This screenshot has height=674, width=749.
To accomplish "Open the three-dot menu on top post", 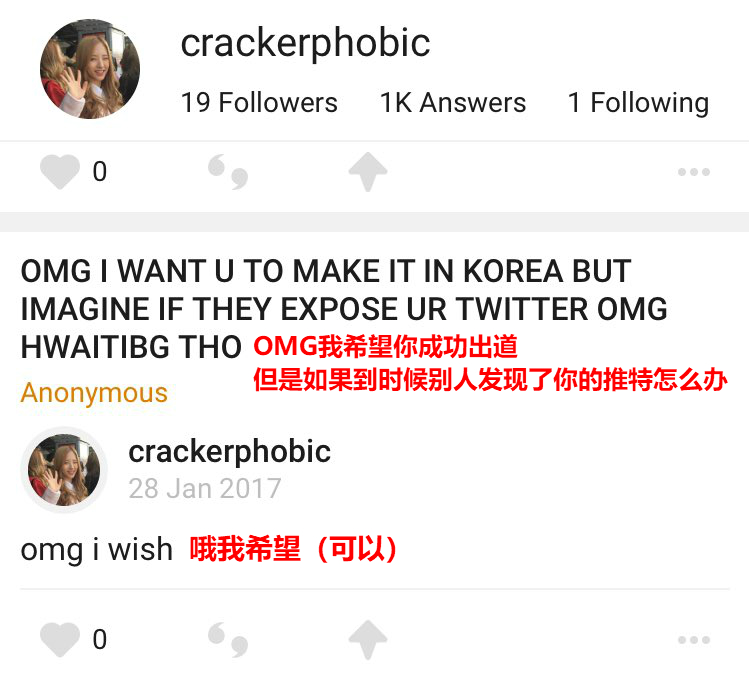I will [x=694, y=172].
